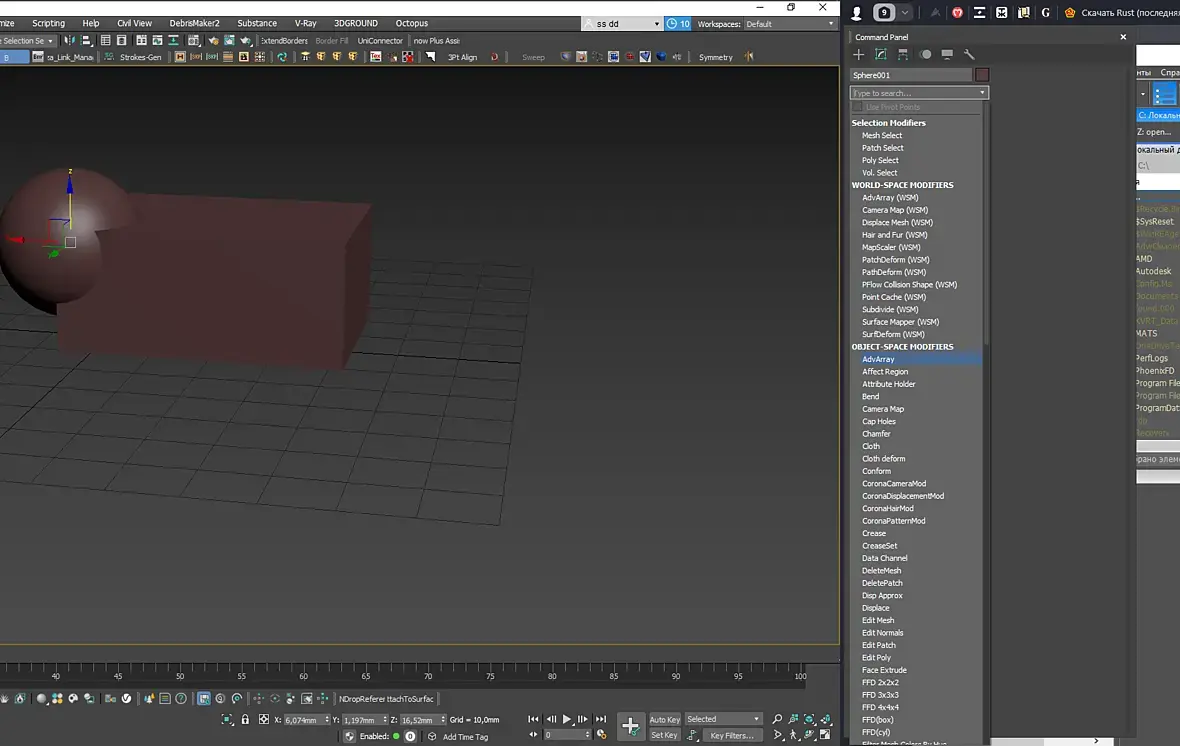The width and height of the screenshot is (1180, 746).
Task: Open the Selected key filter dropdown
Action: click(723, 719)
